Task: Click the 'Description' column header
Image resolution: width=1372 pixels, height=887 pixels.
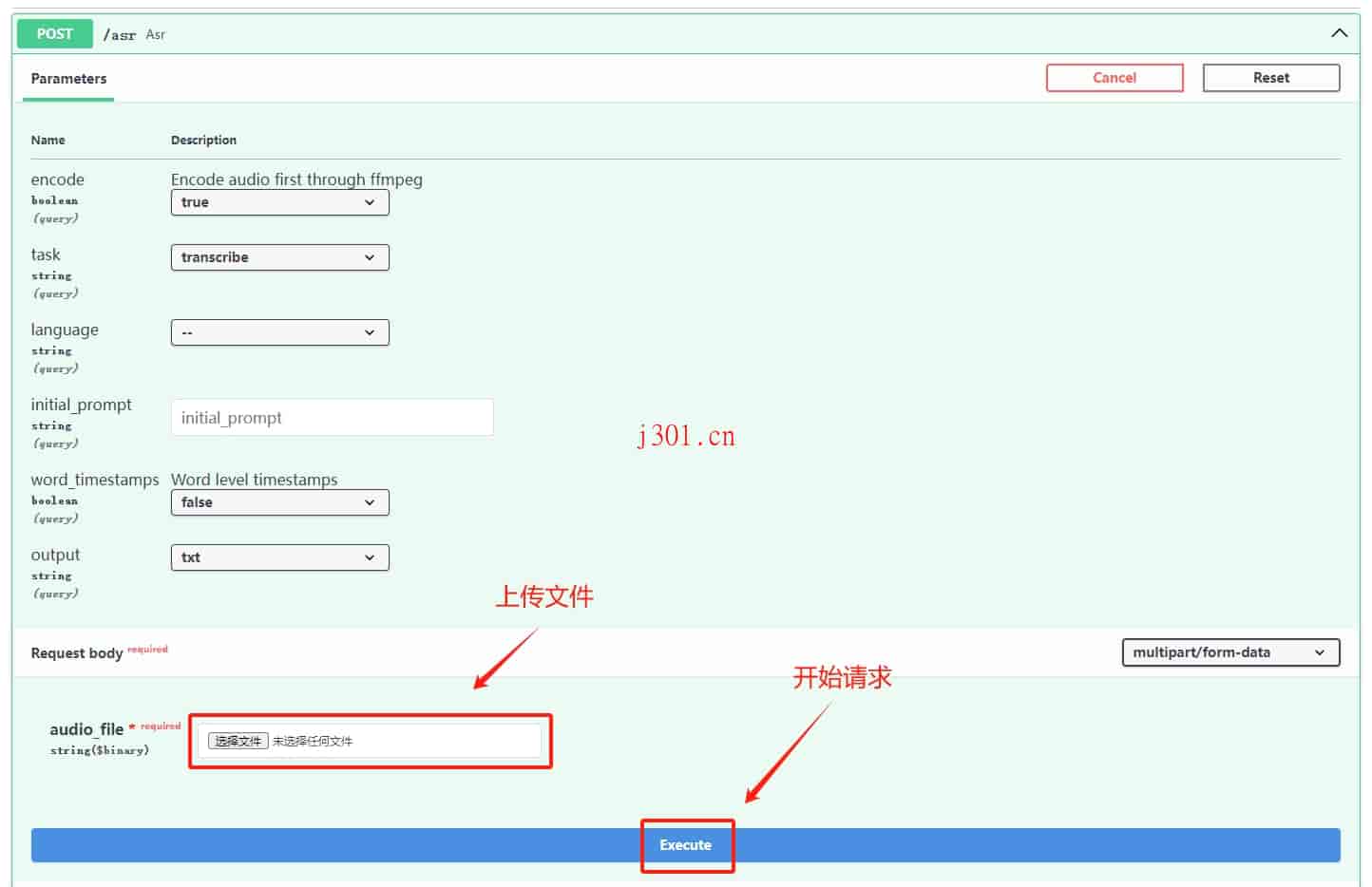Action: pos(203,140)
